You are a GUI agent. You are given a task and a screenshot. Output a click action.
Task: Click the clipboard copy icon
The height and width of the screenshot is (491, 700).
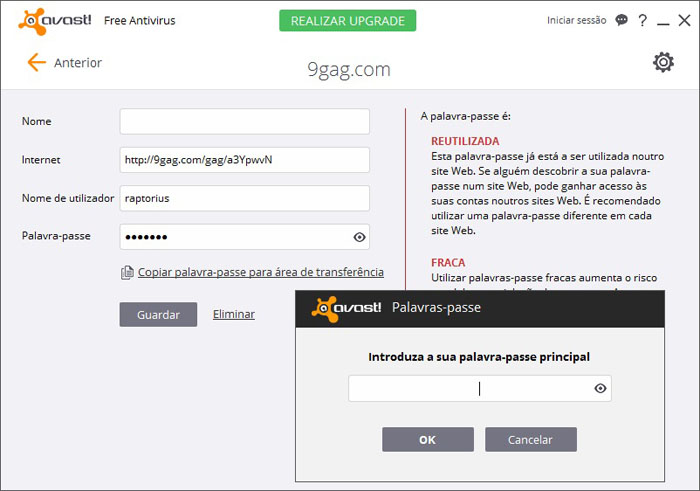point(127,272)
